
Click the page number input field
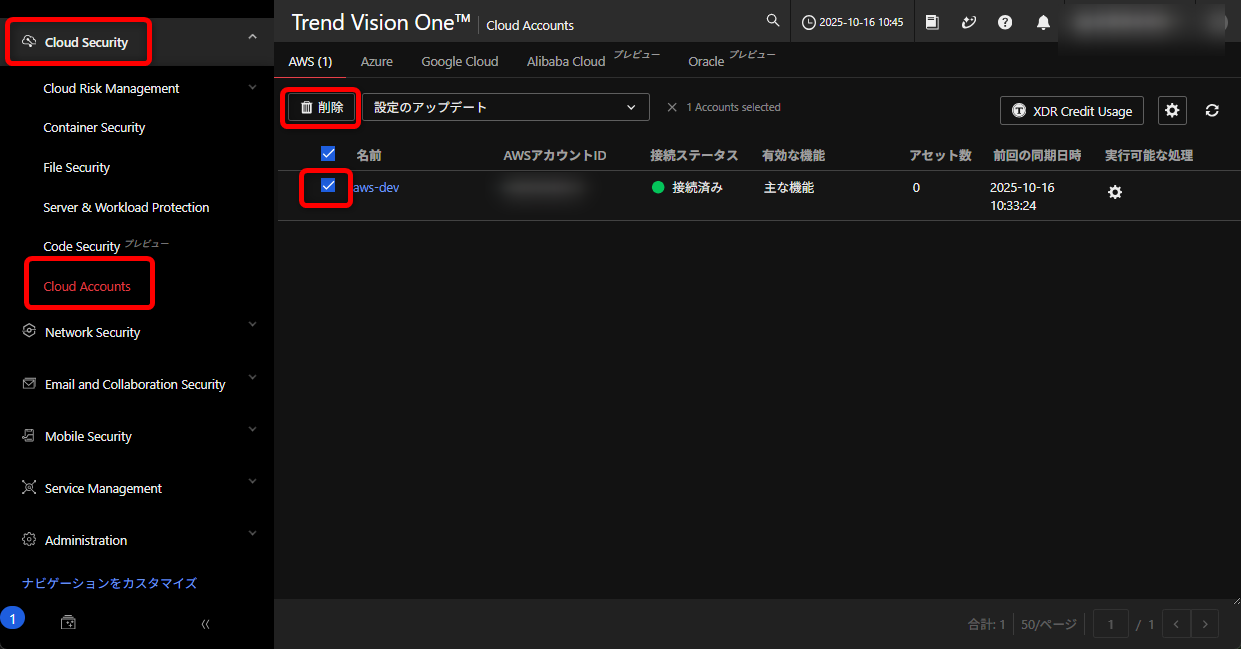[1110, 624]
